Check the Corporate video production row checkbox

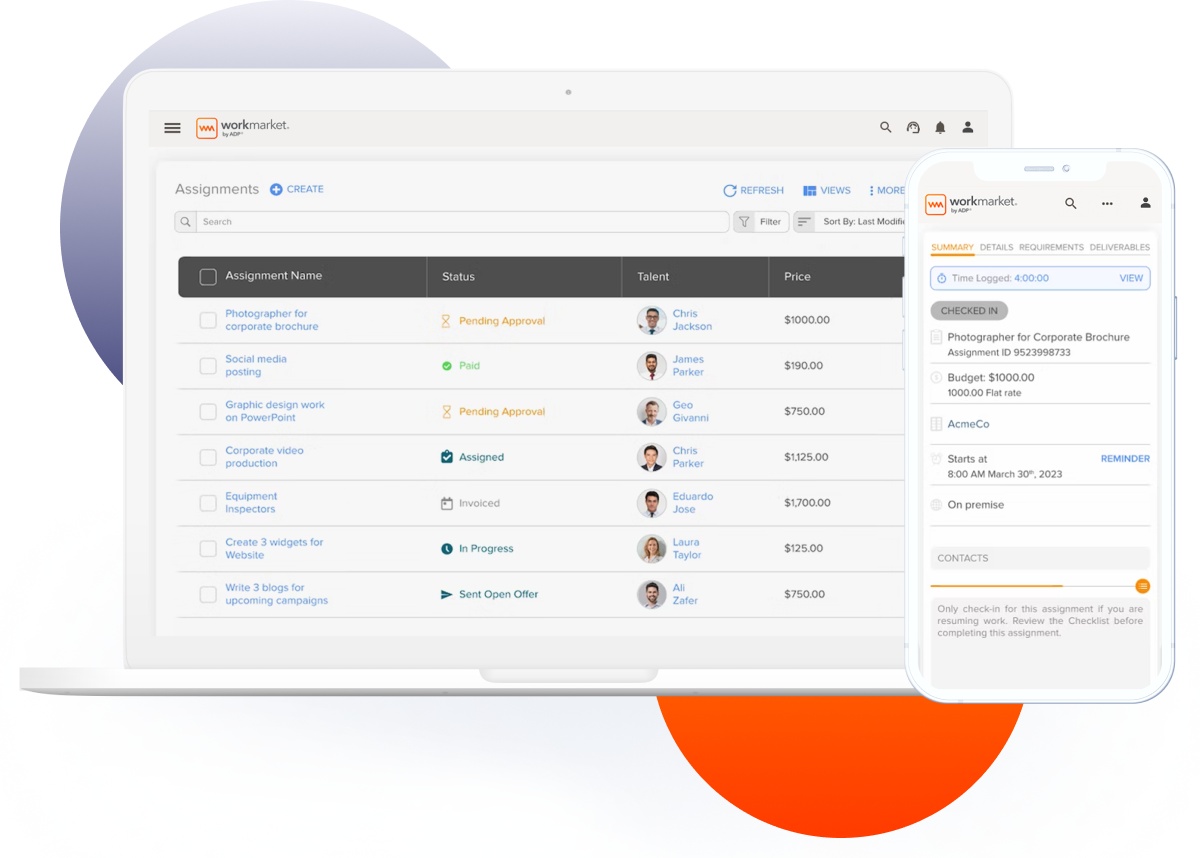(x=208, y=457)
